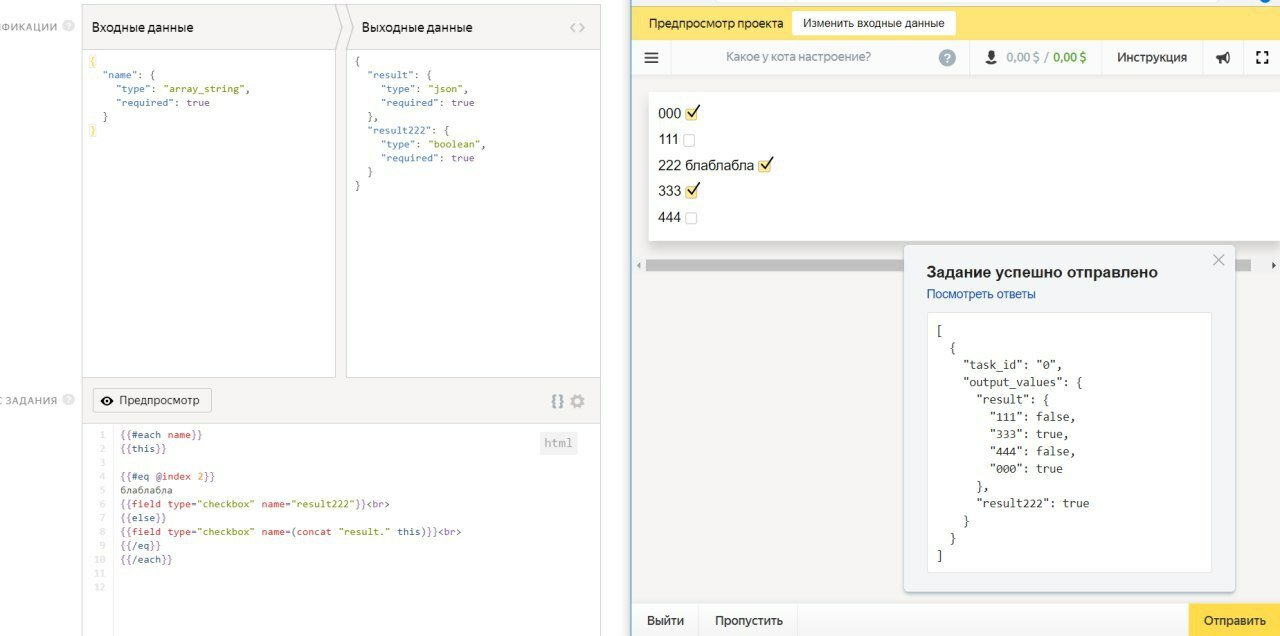Click the Выйти button
This screenshot has height=636, width=1280.
pyautogui.click(x=665, y=620)
